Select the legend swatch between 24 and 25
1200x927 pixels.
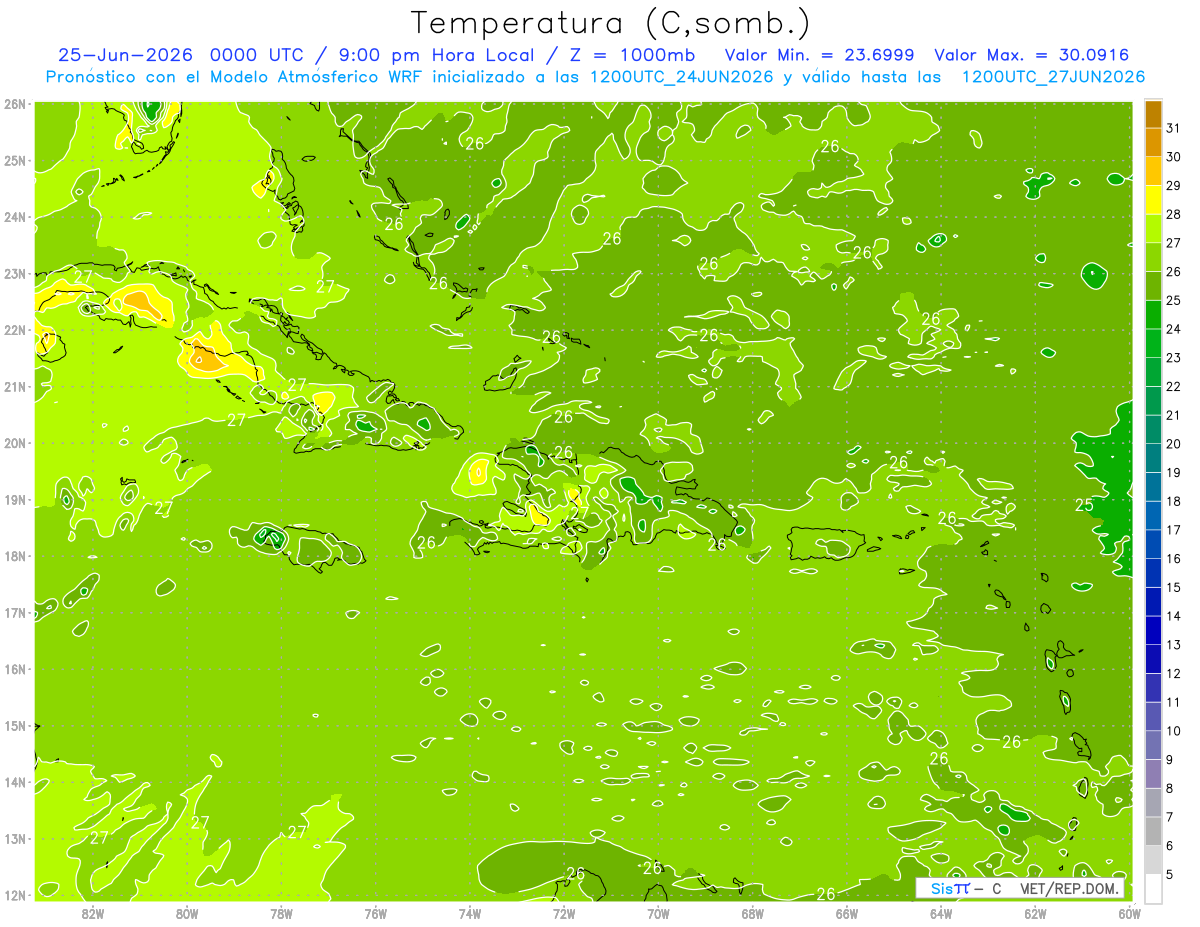pyautogui.click(x=1154, y=314)
